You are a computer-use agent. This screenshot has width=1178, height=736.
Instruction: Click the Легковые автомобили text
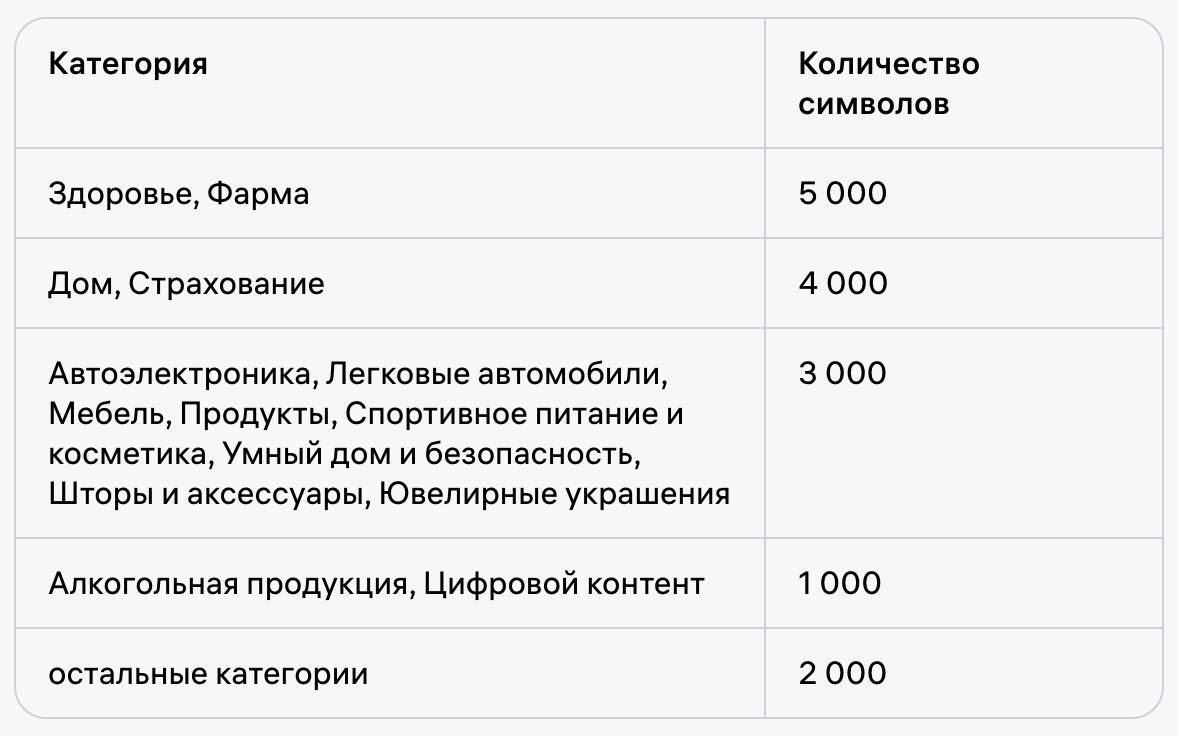point(495,373)
